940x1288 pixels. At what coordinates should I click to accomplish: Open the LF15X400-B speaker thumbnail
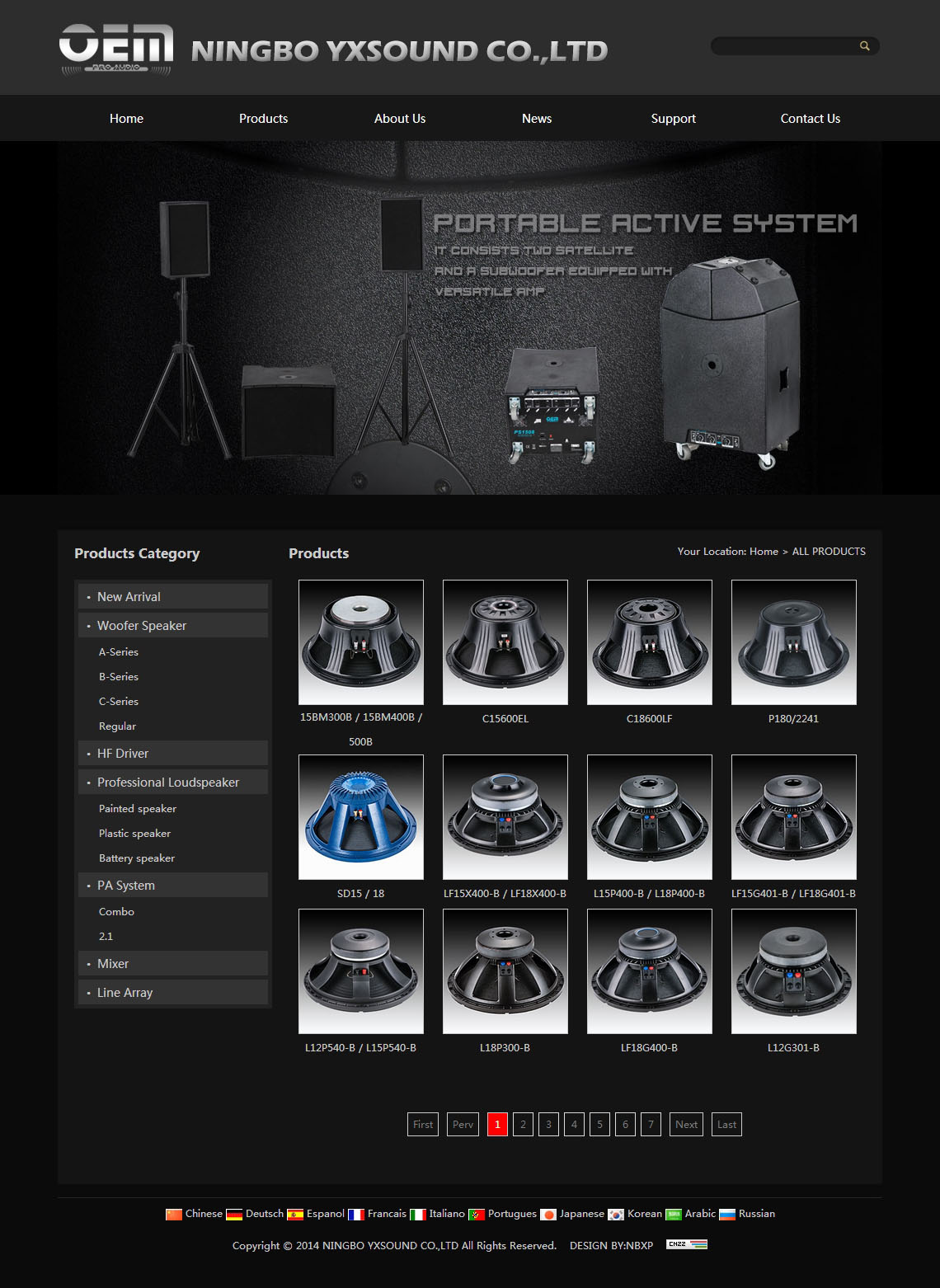pos(505,817)
